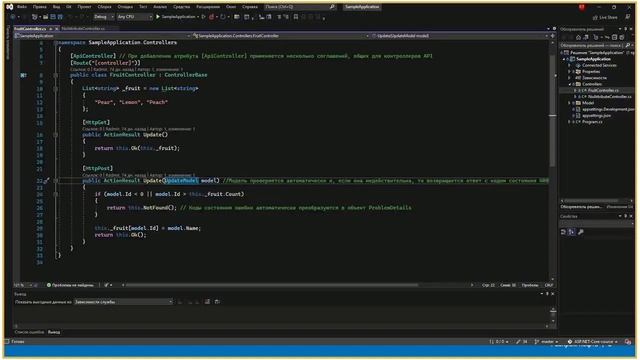
Task: Open the Update(UpdateModel model) member dropdown
Action: click(x=460, y=36)
